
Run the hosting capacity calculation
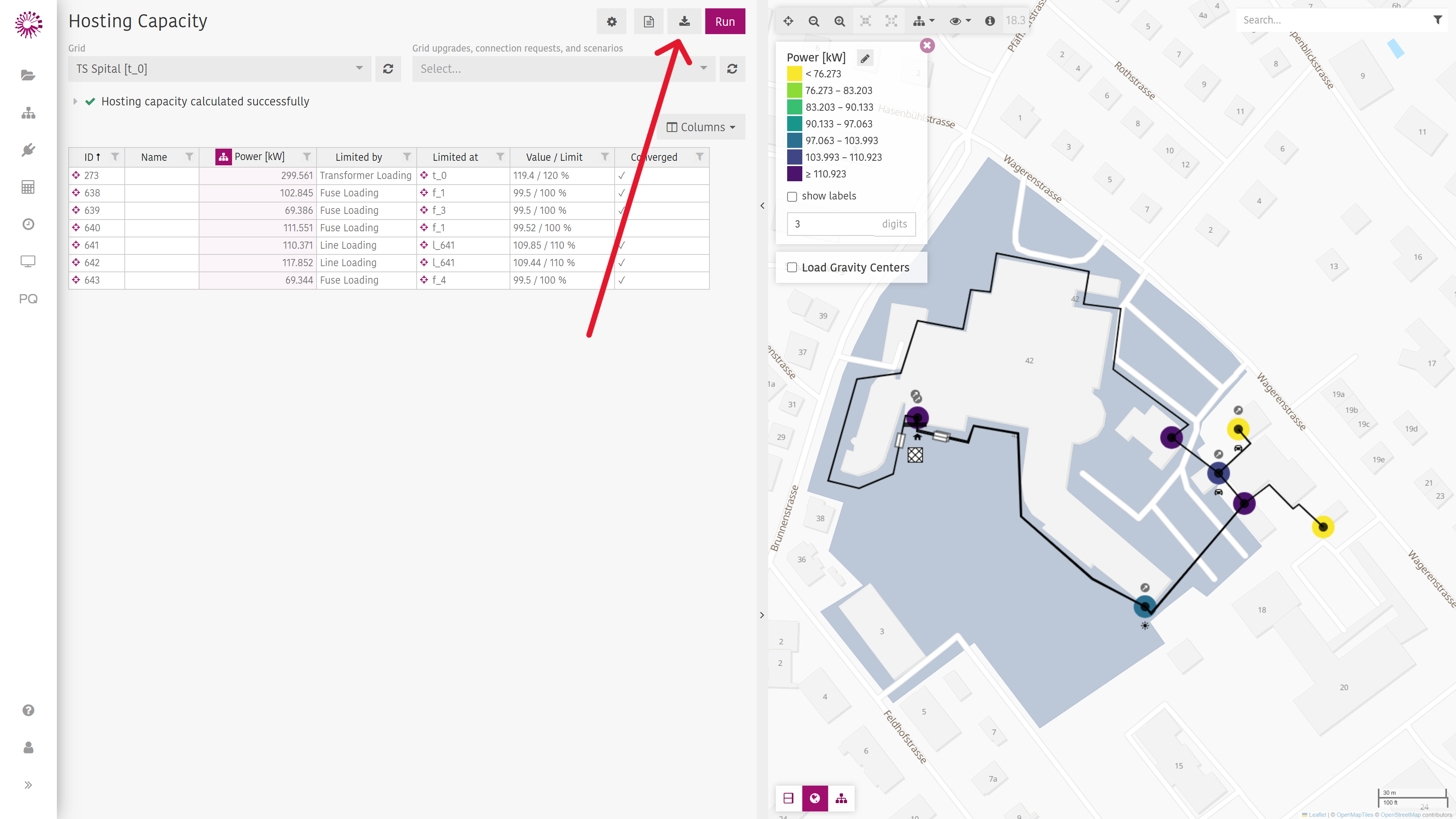(x=725, y=22)
